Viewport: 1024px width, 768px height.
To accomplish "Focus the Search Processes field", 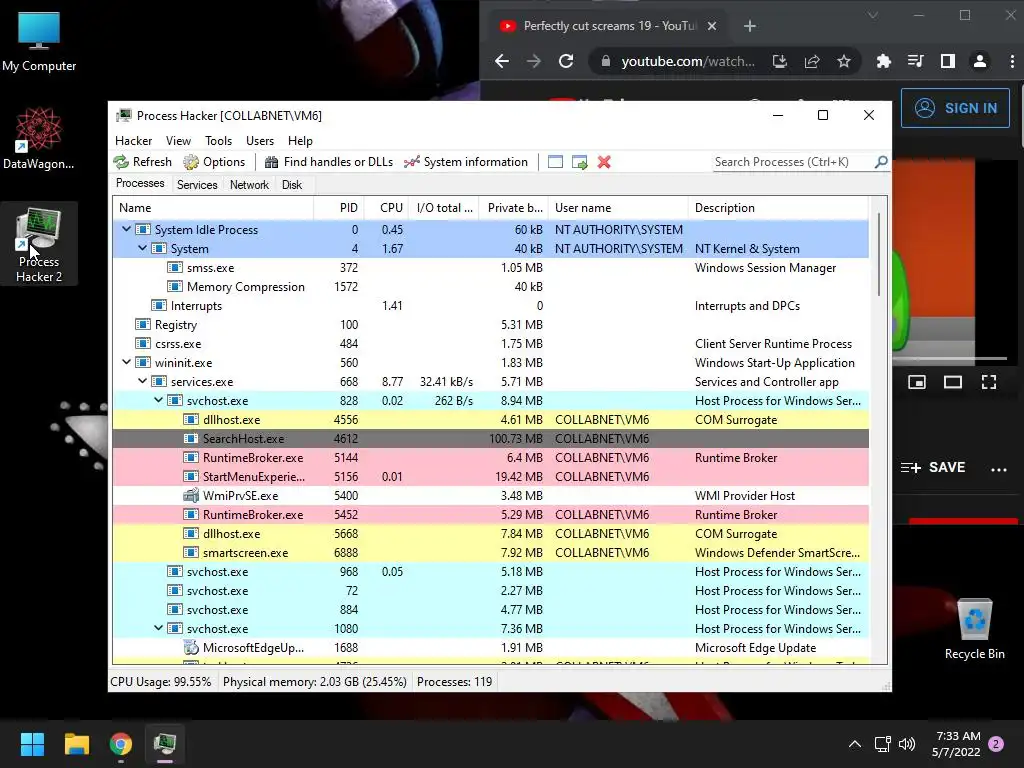I will point(793,162).
